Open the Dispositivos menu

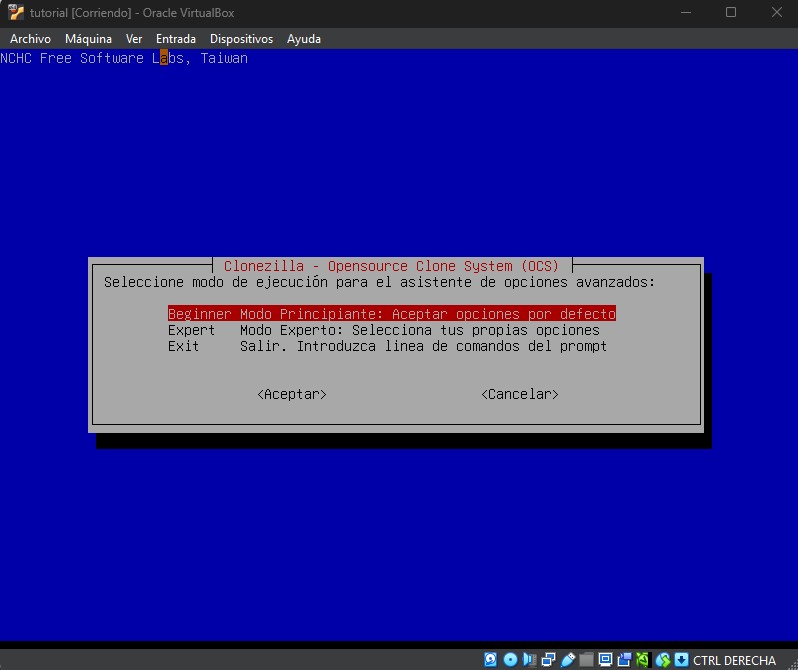(x=241, y=39)
